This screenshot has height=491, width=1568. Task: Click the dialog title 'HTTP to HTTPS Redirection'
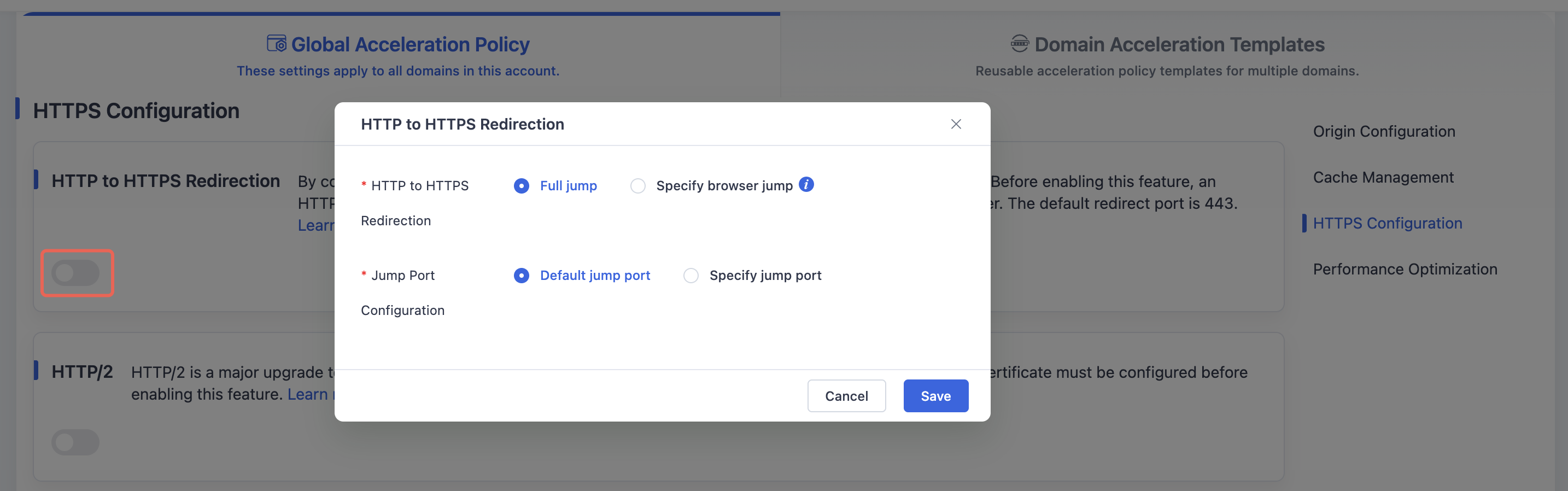point(463,124)
